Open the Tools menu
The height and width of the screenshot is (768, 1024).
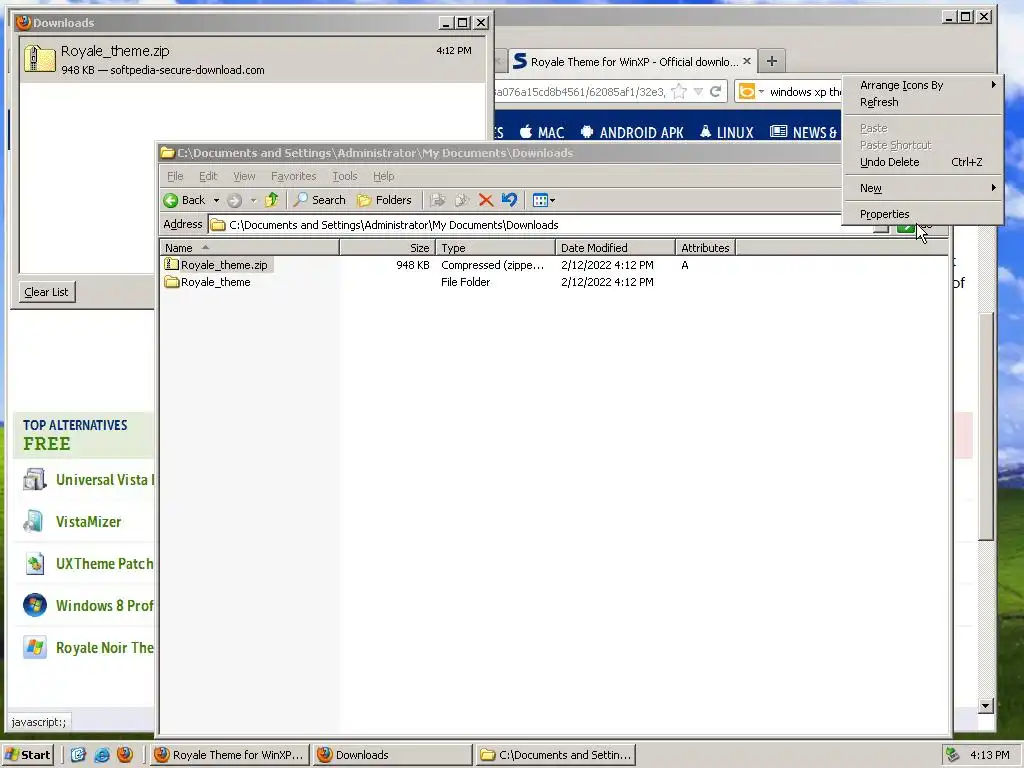[344, 176]
